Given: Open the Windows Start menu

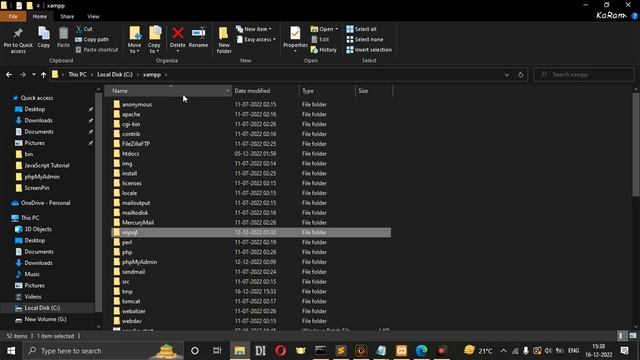Looking at the screenshot, I should click(11, 351).
